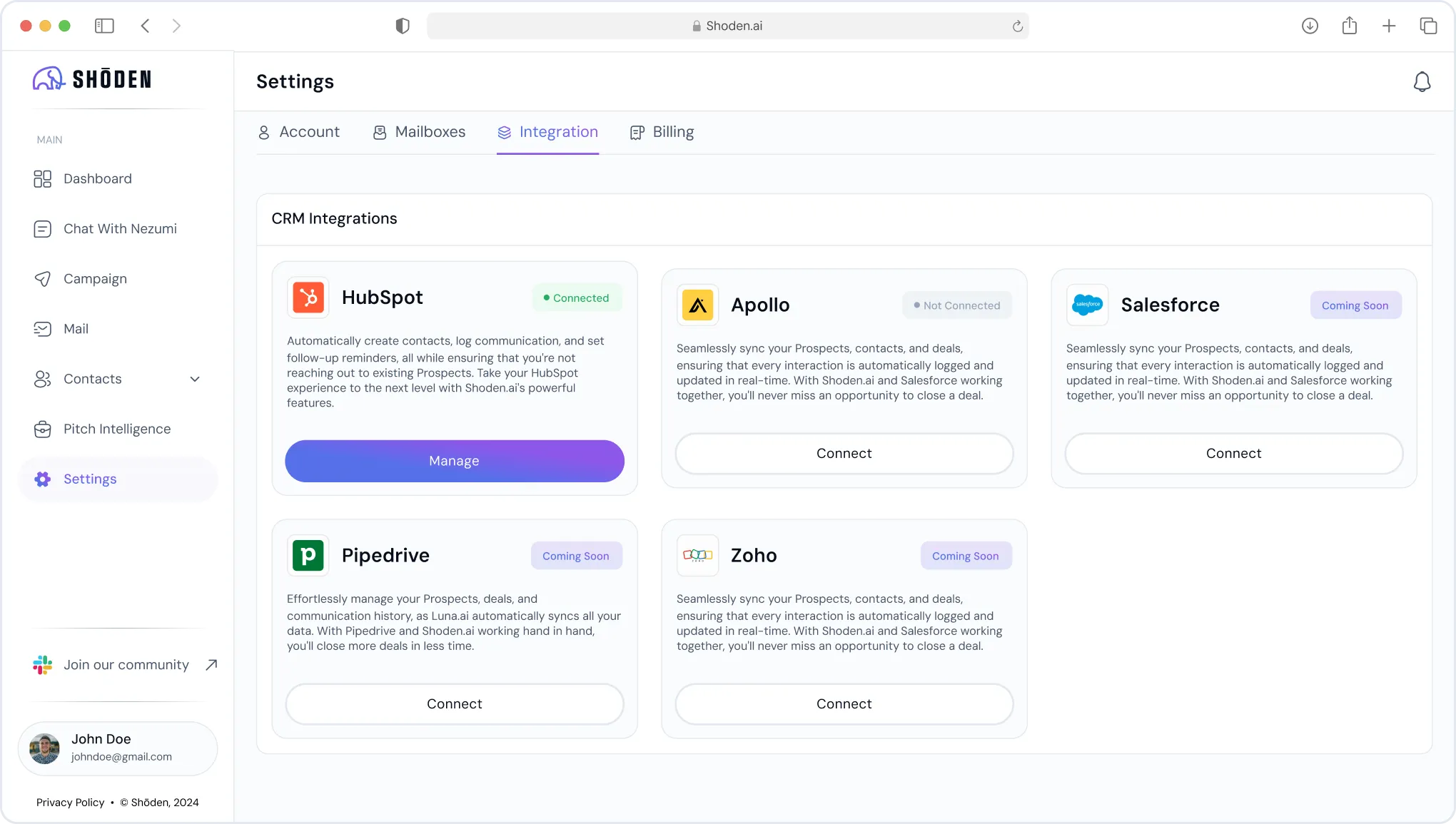Click the Pitch Intelligence briefcase icon
The image size is (1456, 824).
tap(42, 429)
